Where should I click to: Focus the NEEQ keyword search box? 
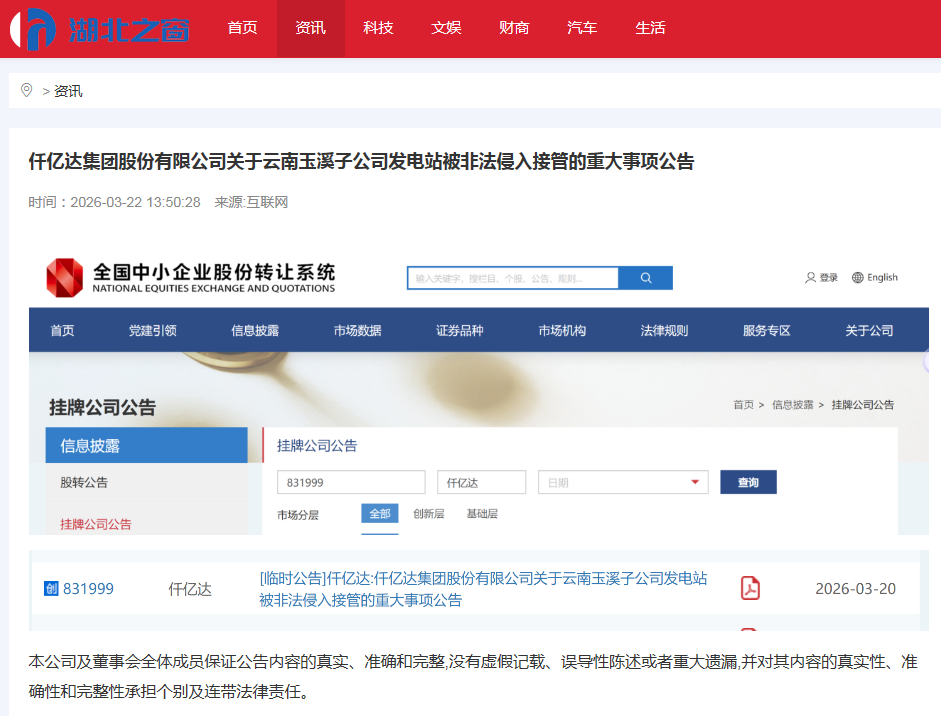pyautogui.click(x=513, y=278)
